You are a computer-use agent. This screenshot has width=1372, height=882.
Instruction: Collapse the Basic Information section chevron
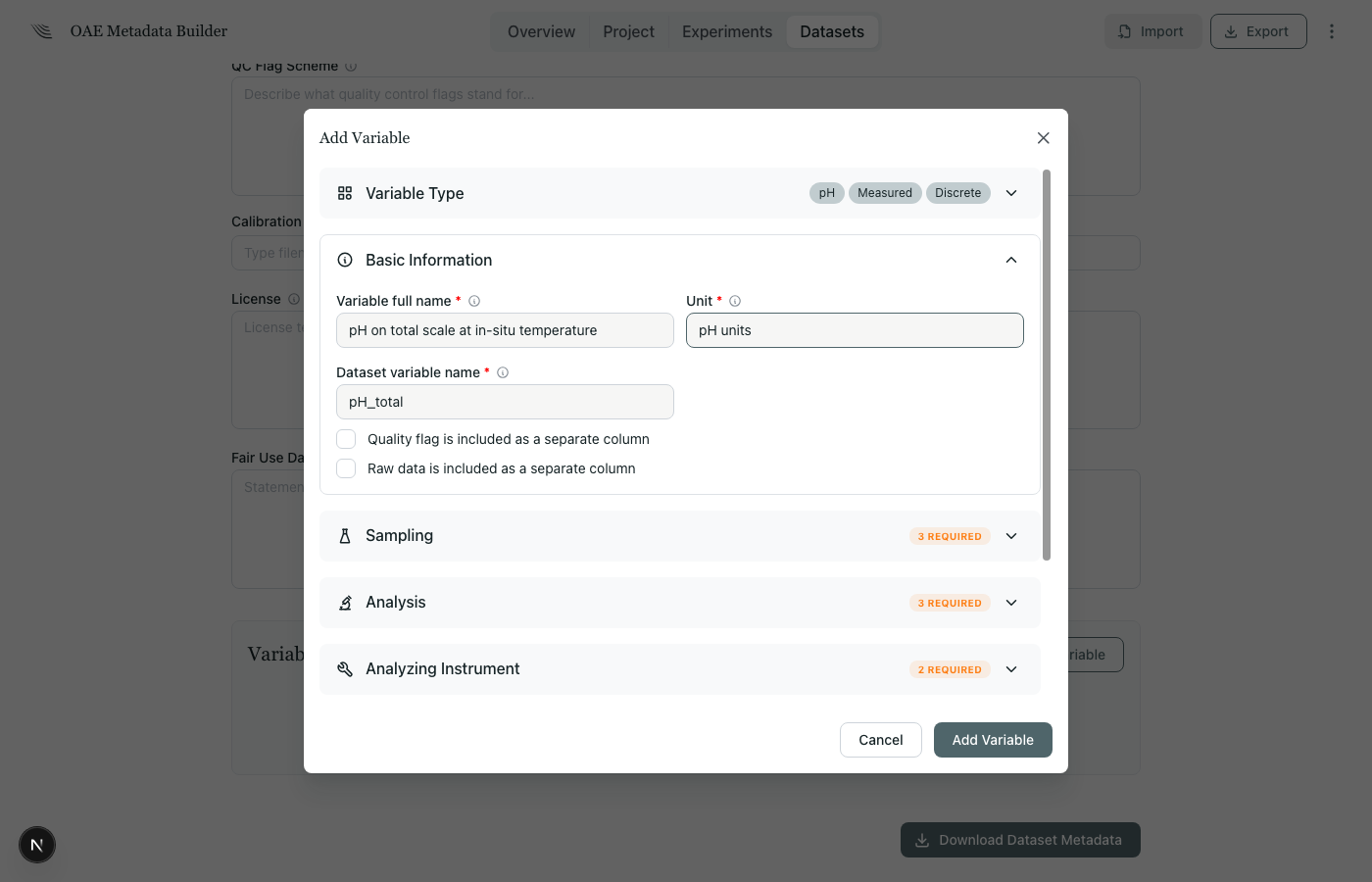click(x=1011, y=260)
